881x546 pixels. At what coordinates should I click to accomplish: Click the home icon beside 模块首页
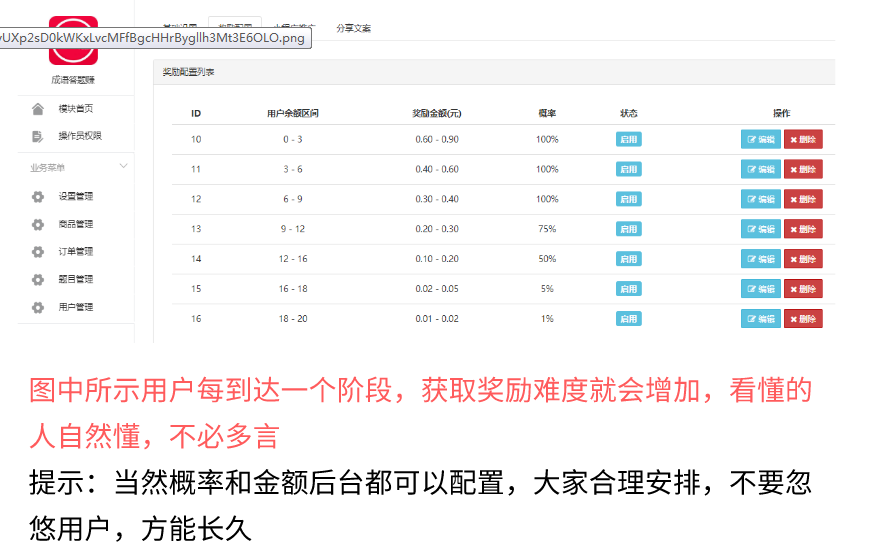coord(38,109)
